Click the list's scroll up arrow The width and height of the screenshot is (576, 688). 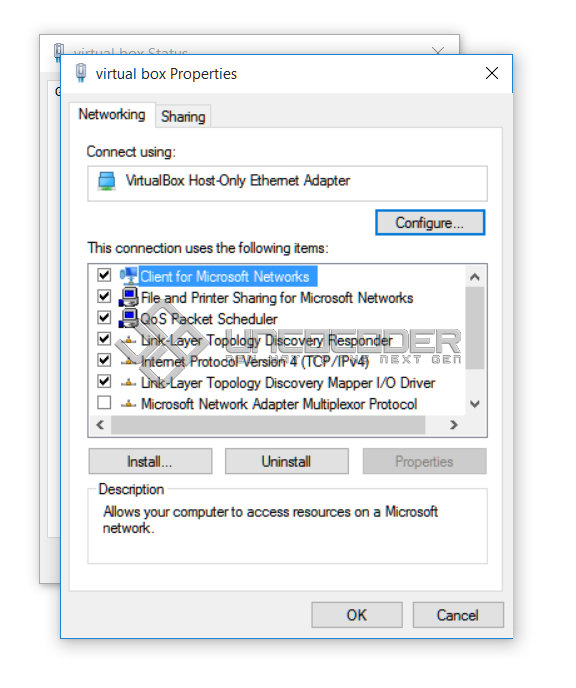click(x=474, y=277)
